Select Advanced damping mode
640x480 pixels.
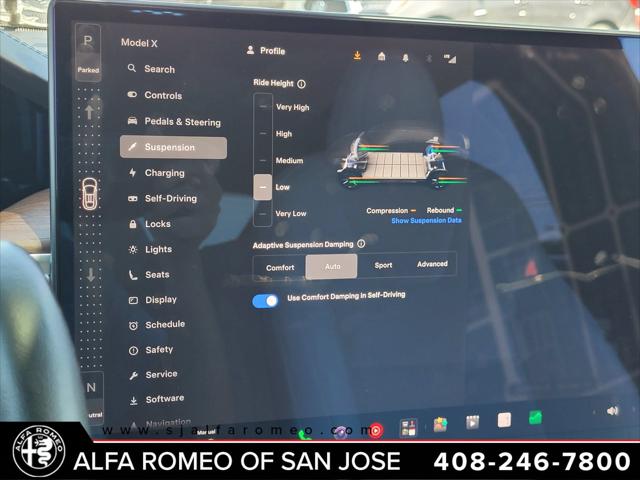pos(432,264)
